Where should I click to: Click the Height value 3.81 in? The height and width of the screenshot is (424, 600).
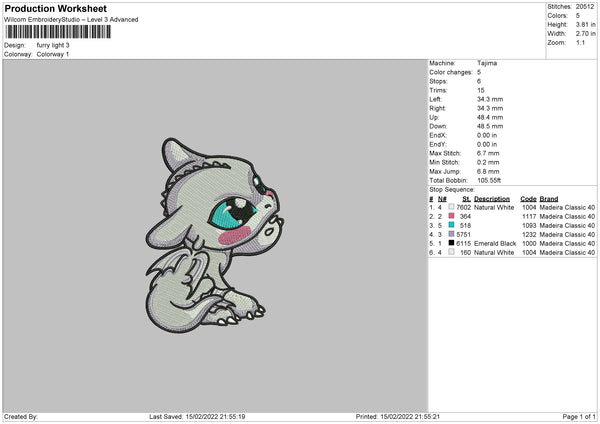[x=585, y=24]
